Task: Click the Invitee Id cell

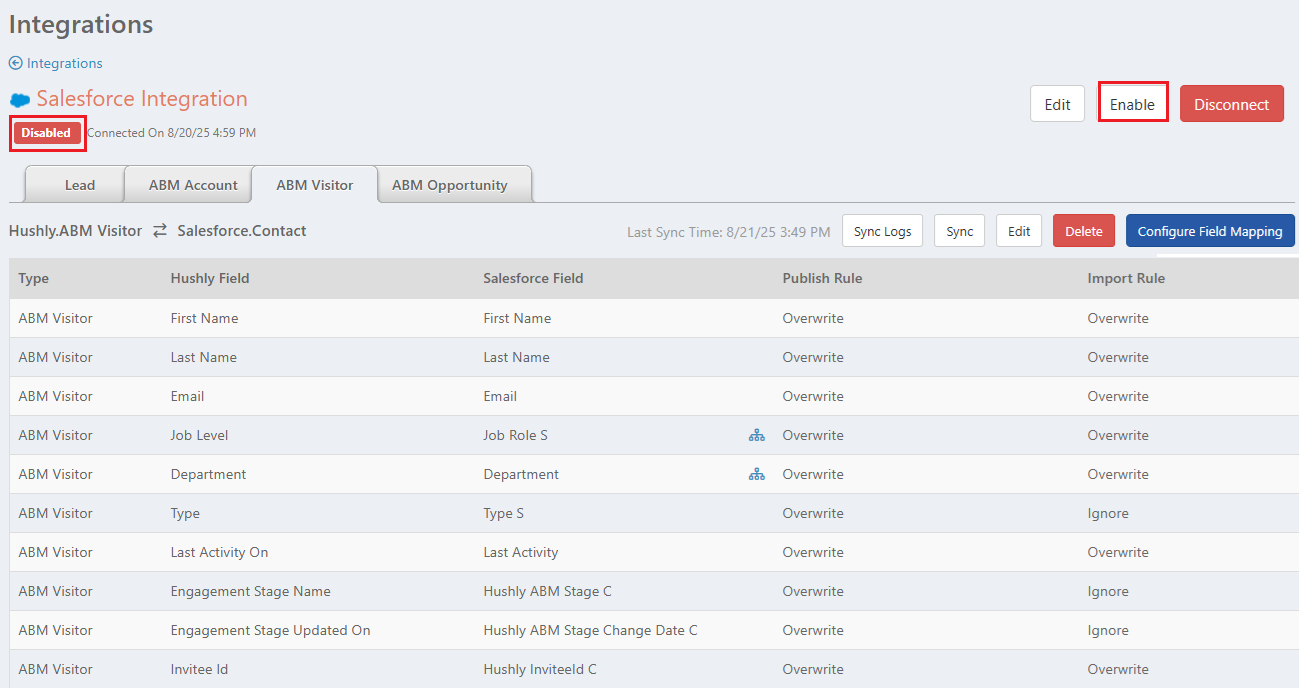Action: coord(200,669)
